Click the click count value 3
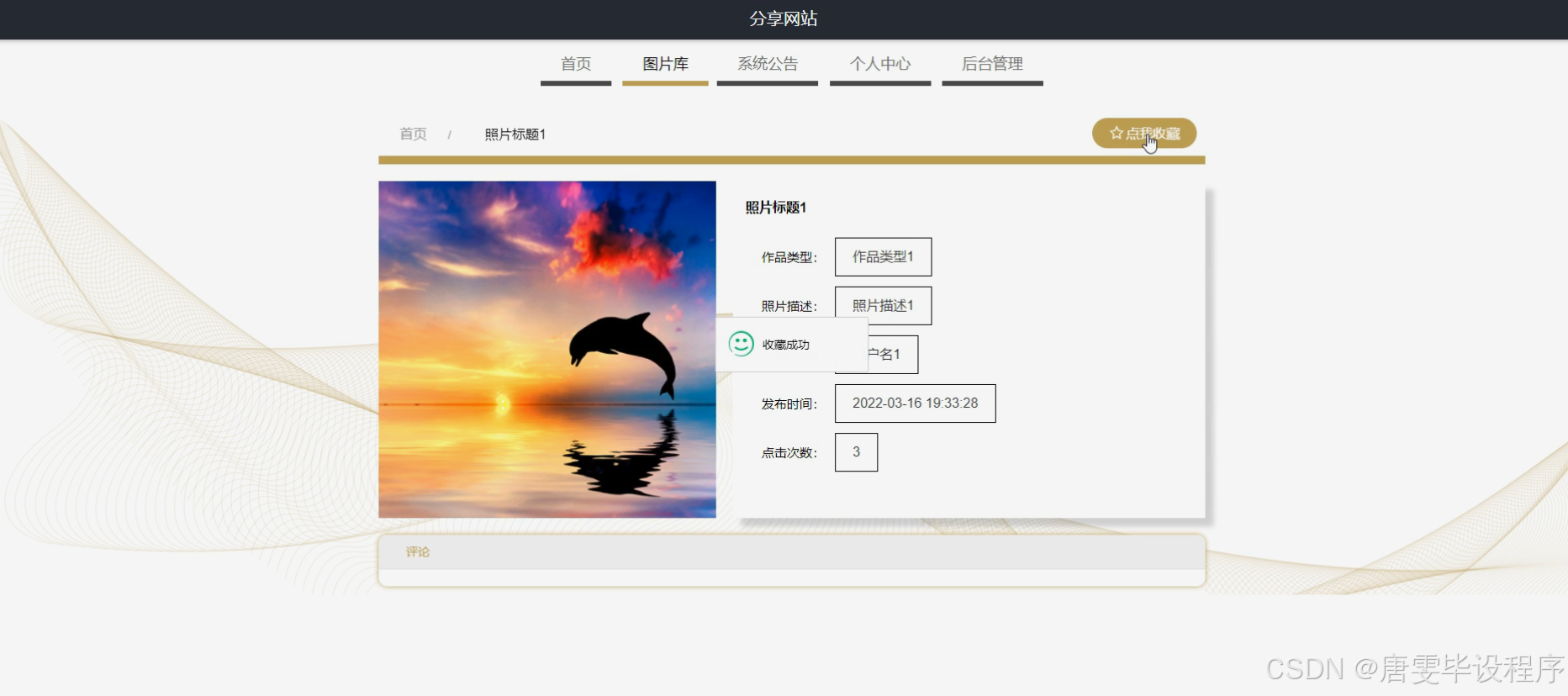Viewport: 1568px width, 696px height. point(856,452)
